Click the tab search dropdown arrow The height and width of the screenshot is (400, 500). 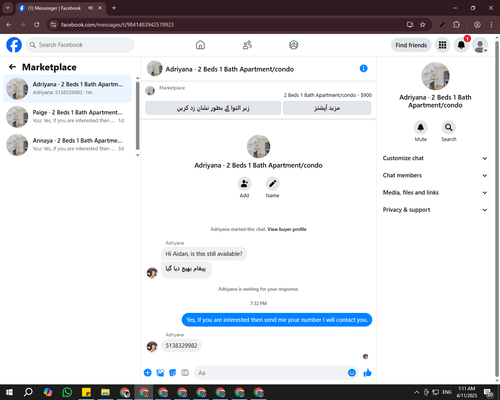tap(8, 8)
